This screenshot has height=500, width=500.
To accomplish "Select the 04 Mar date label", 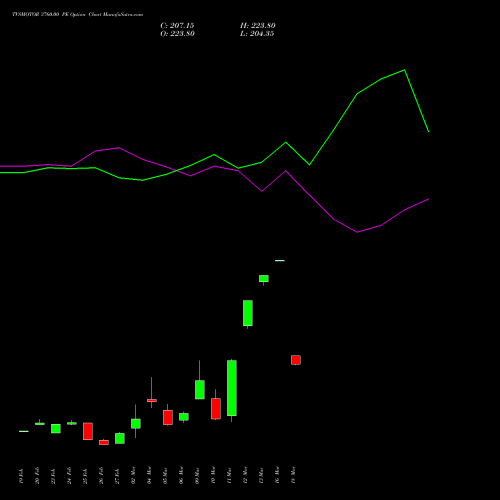I will (149, 475).
